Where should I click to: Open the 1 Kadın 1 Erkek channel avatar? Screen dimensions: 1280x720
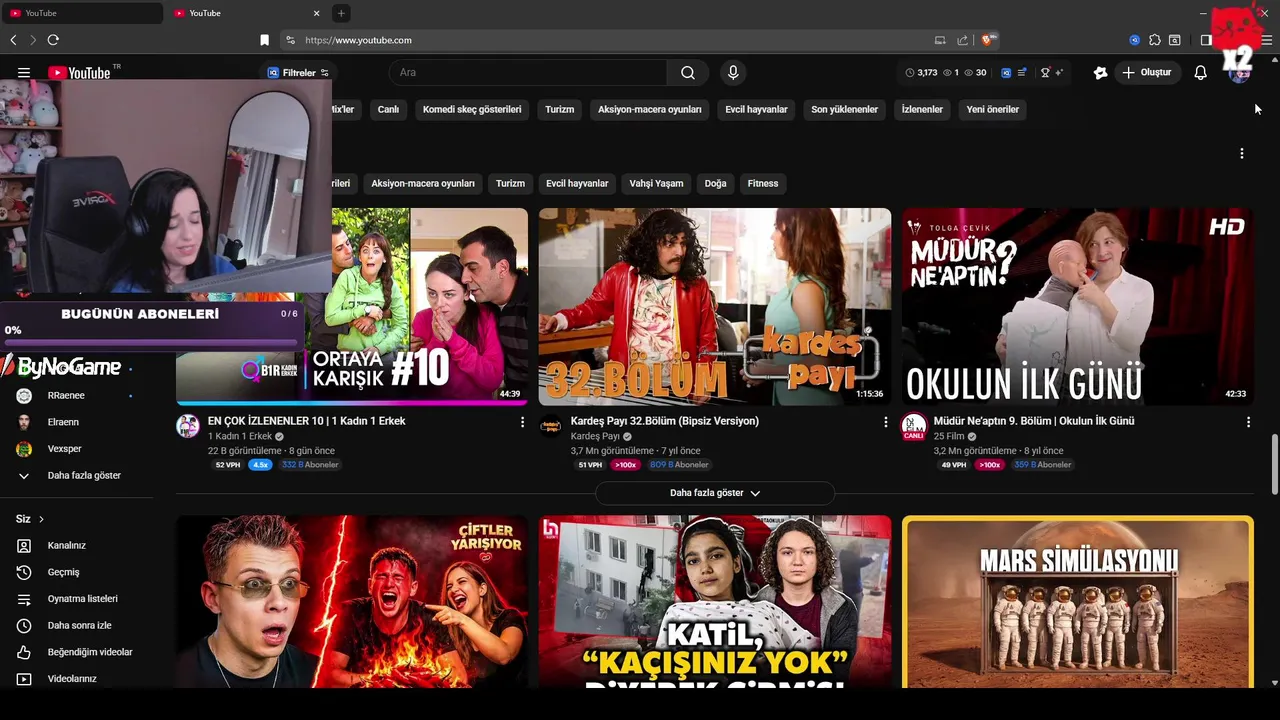[x=188, y=426]
